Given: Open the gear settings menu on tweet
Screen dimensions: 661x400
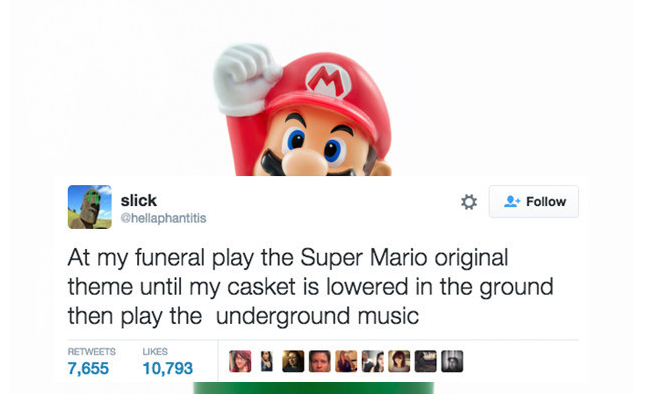Looking at the screenshot, I should (x=469, y=202).
